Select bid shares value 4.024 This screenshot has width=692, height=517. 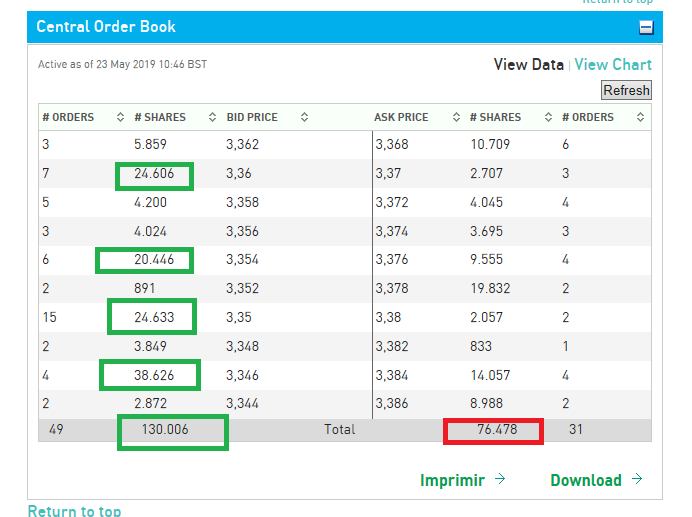[x=150, y=231]
